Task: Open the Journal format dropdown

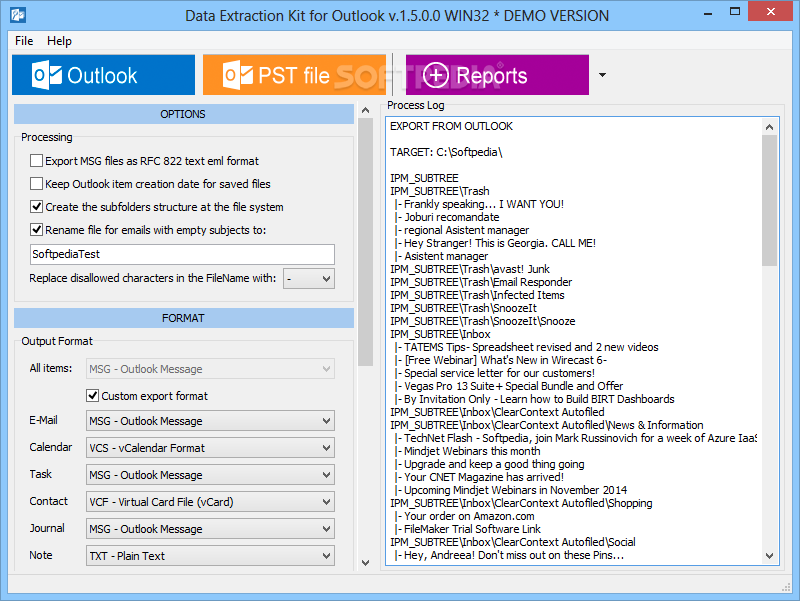Action: [x=210, y=529]
